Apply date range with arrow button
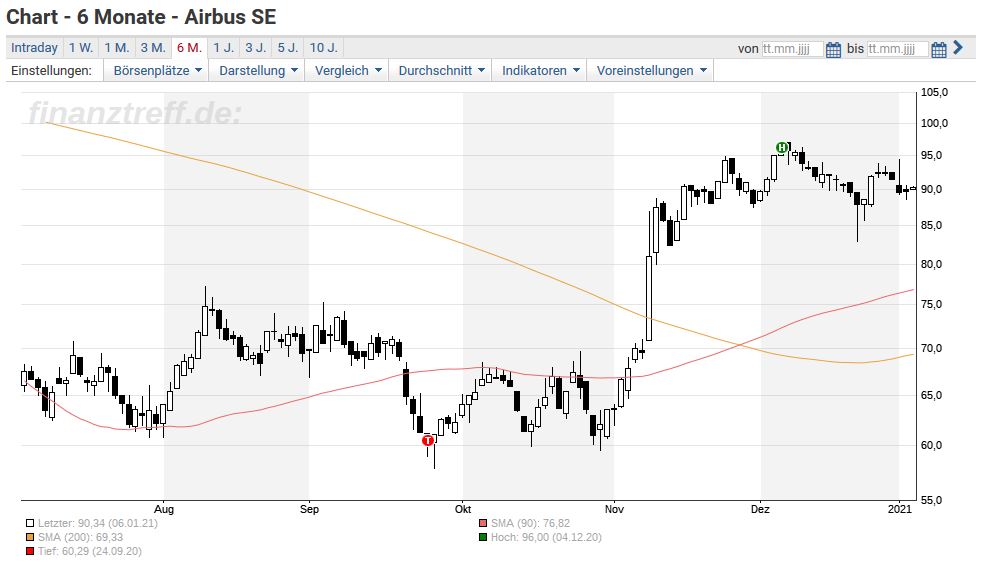Viewport: 986px width, 564px height. pyautogui.click(x=958, y=47)
